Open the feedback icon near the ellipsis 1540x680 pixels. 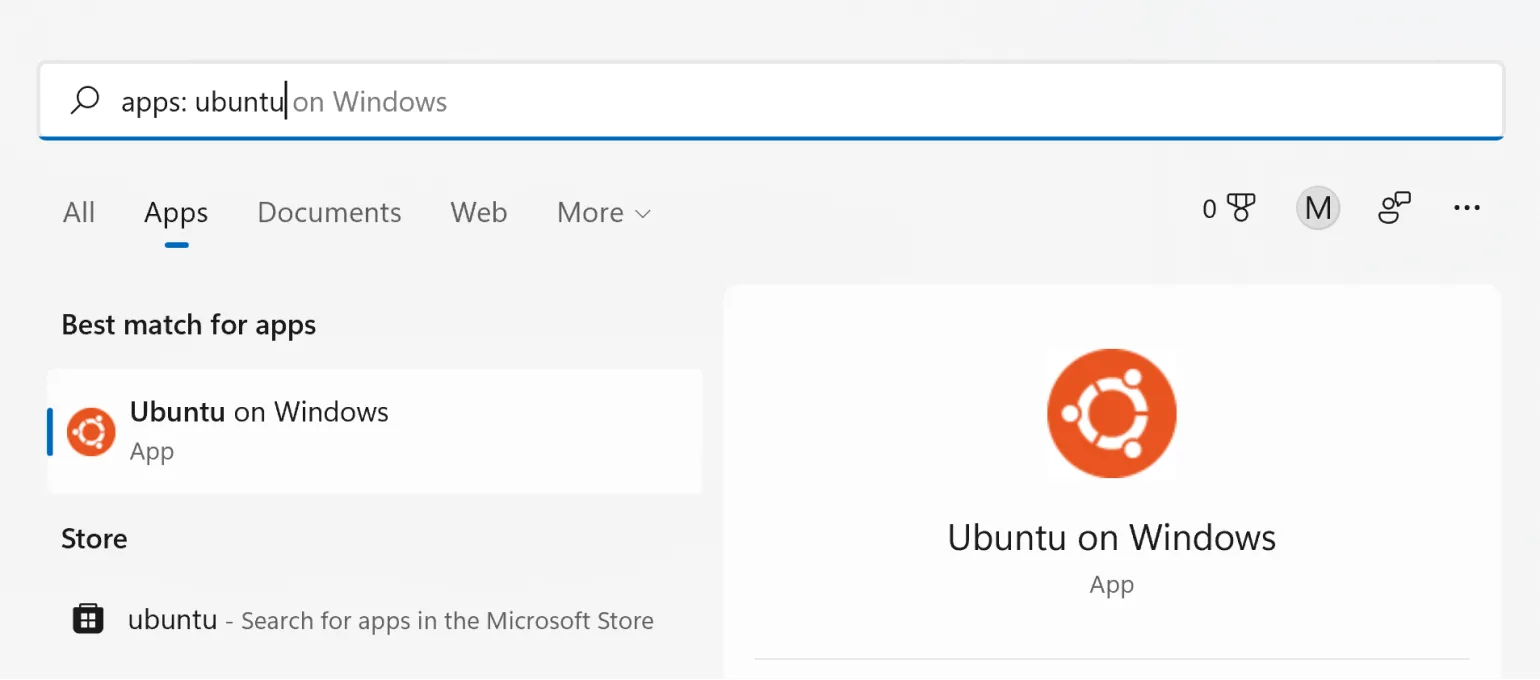pos(1394,207)
